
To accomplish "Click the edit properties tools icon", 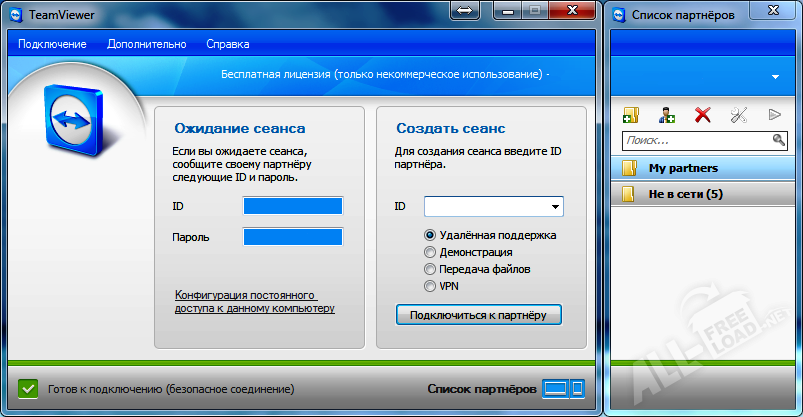I will (x=739, y=115).
